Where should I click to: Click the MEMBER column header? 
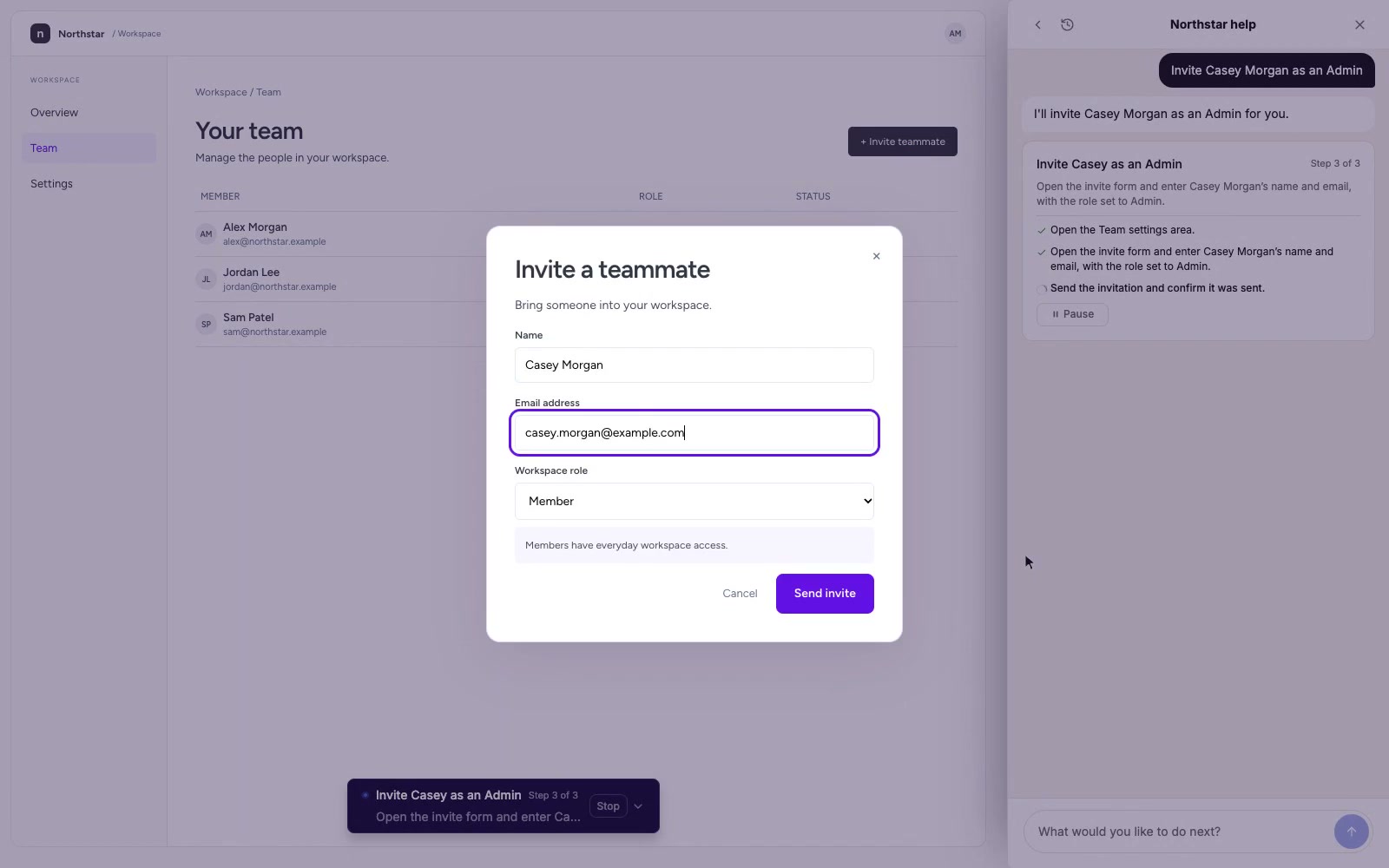220,196
